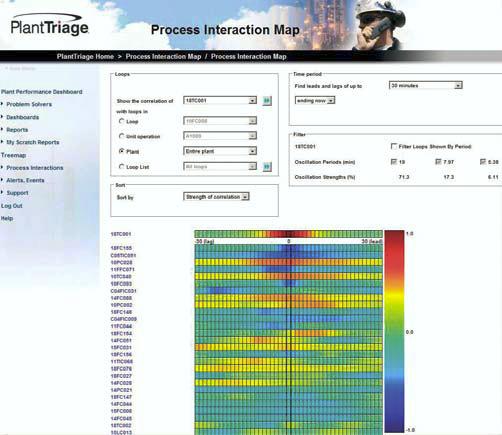Select loop 10TC040 in the heatmap list
The image size is (502, 435).
121,276
